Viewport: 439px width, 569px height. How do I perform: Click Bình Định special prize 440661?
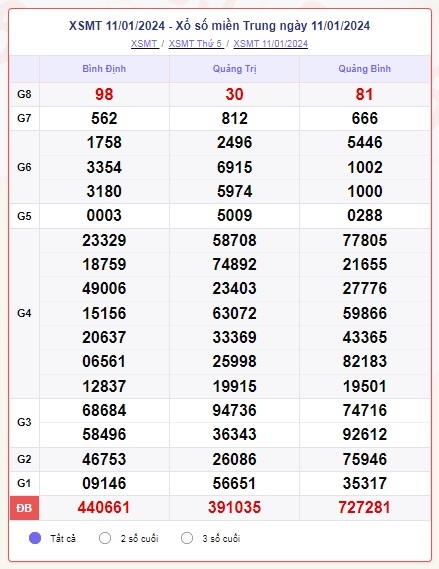104,507
